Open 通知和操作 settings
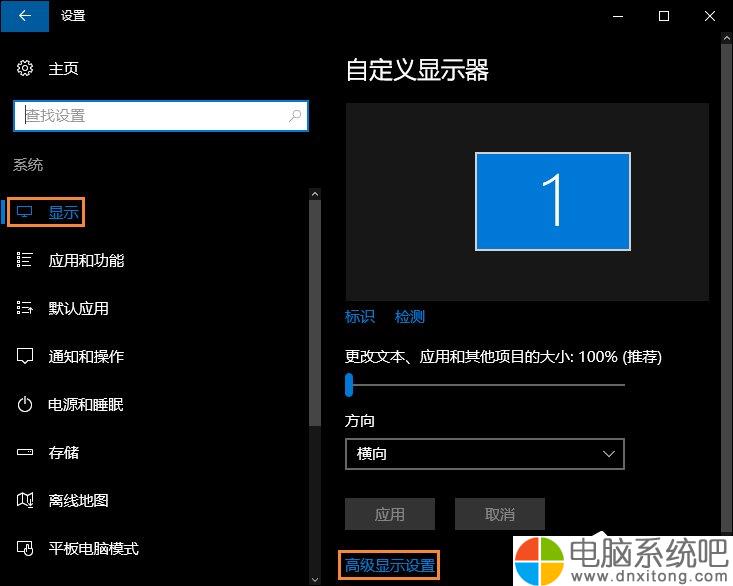The width and height of the screenshot is (733, 586). coord(86,357)
